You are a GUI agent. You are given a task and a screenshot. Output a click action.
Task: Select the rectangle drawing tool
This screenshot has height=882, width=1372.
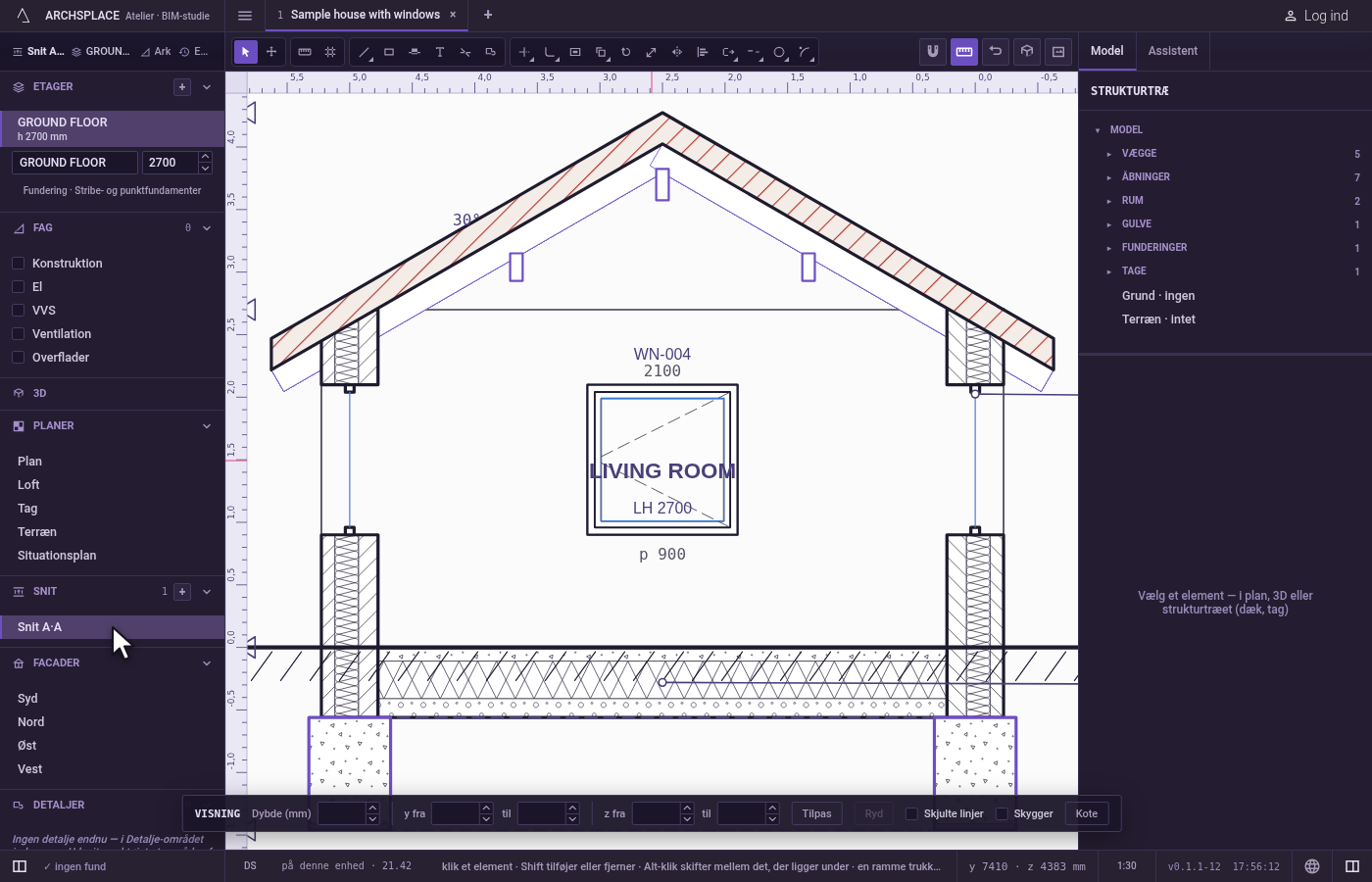(389, 52)
